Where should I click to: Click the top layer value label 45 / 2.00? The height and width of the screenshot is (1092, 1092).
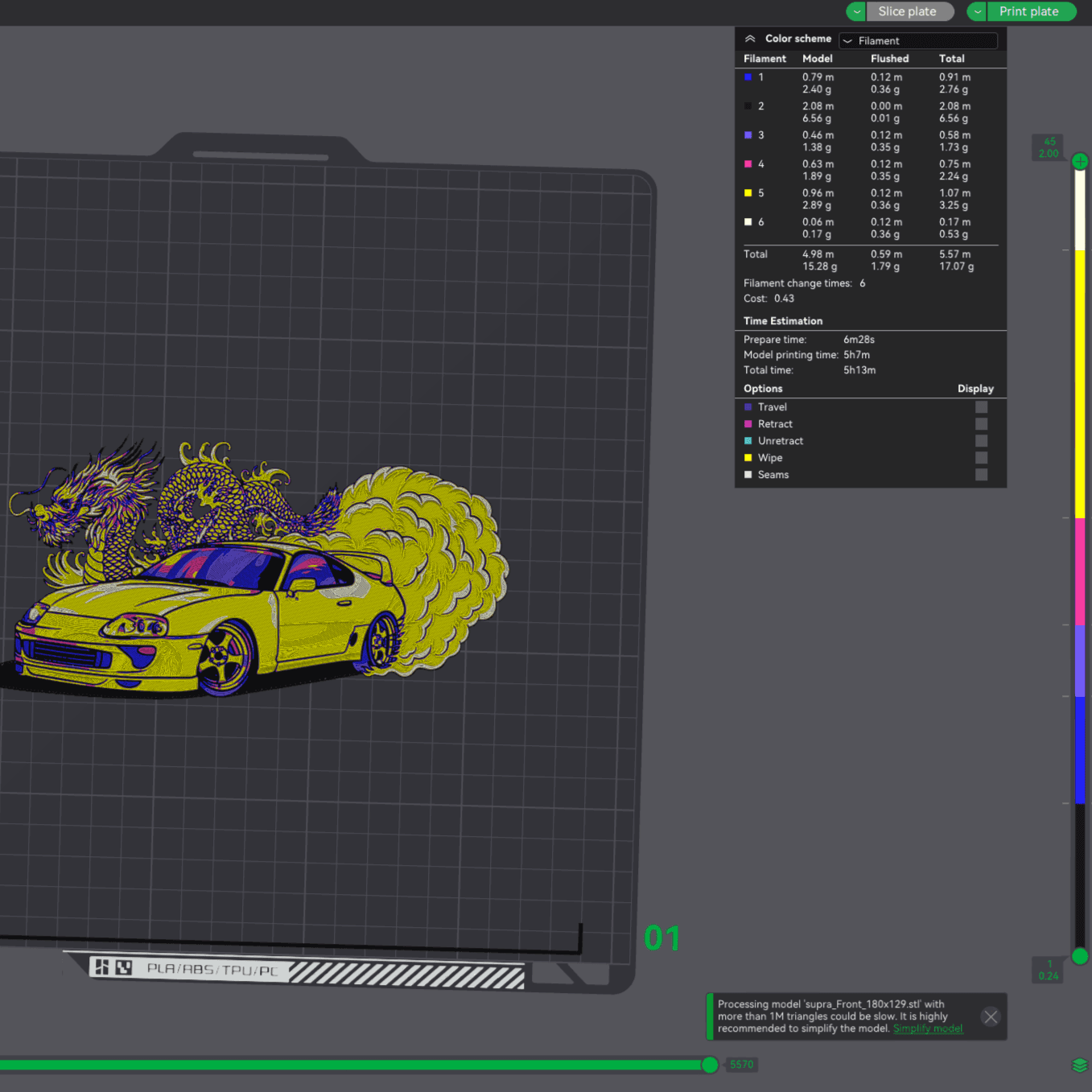point(1049,147)
